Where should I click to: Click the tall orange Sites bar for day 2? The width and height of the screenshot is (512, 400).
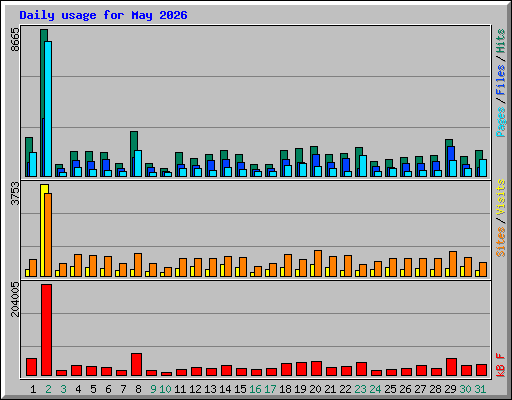(48, 235)
